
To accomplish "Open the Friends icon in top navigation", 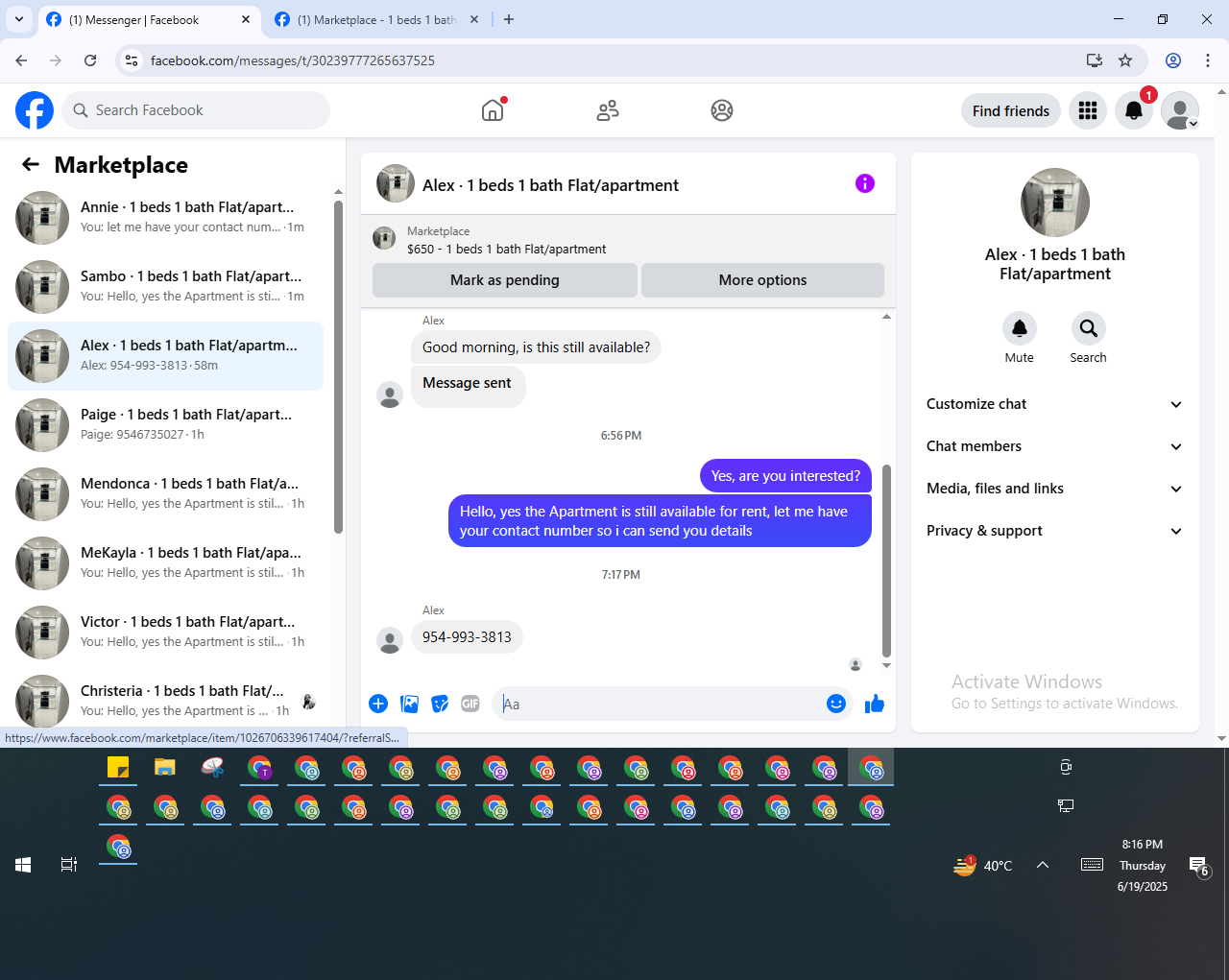I will pyautogui.click(x=608, y=110).
